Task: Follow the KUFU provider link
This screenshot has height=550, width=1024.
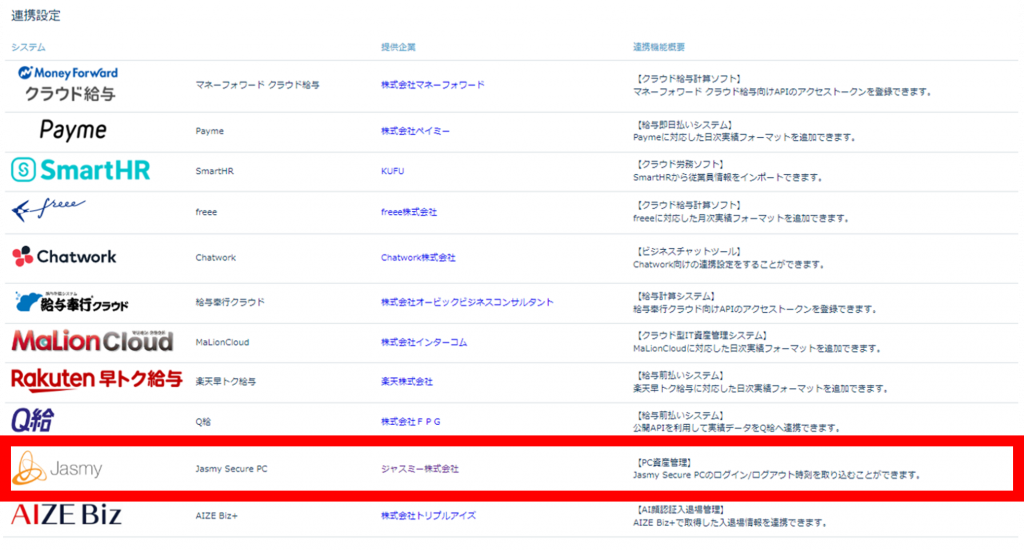Action: 392,172
